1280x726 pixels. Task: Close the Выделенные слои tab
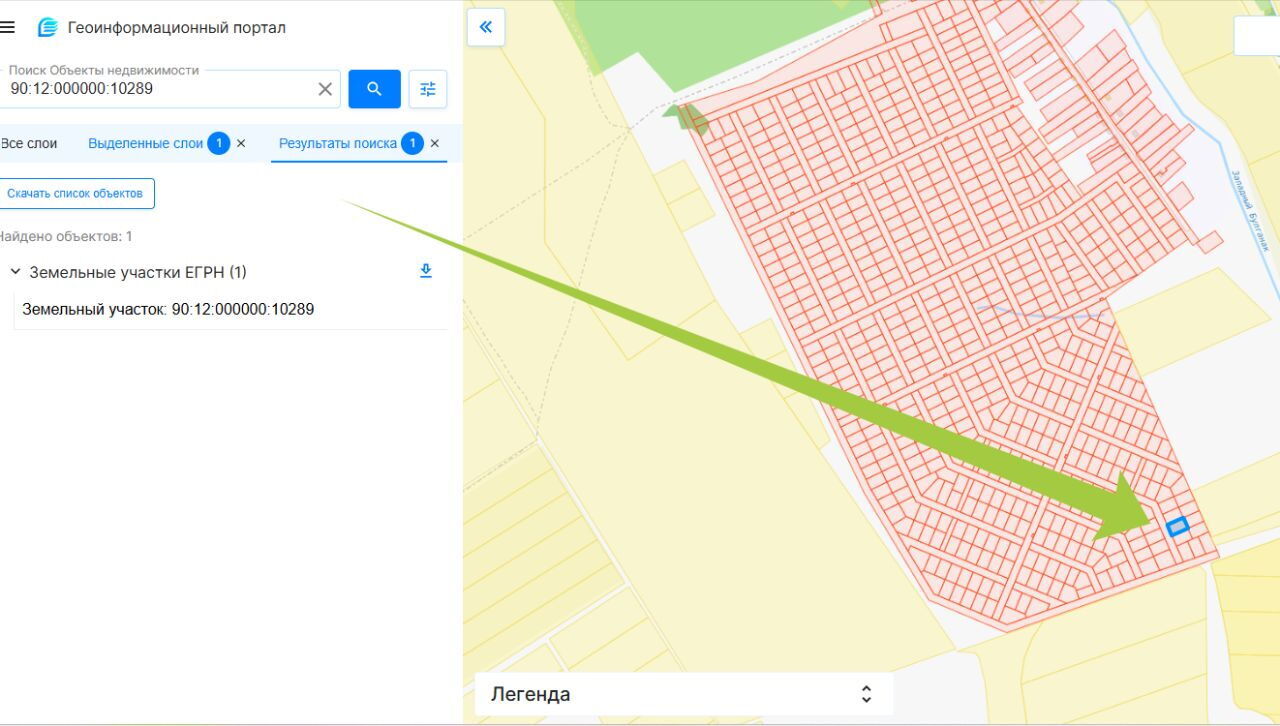point(241,143)
